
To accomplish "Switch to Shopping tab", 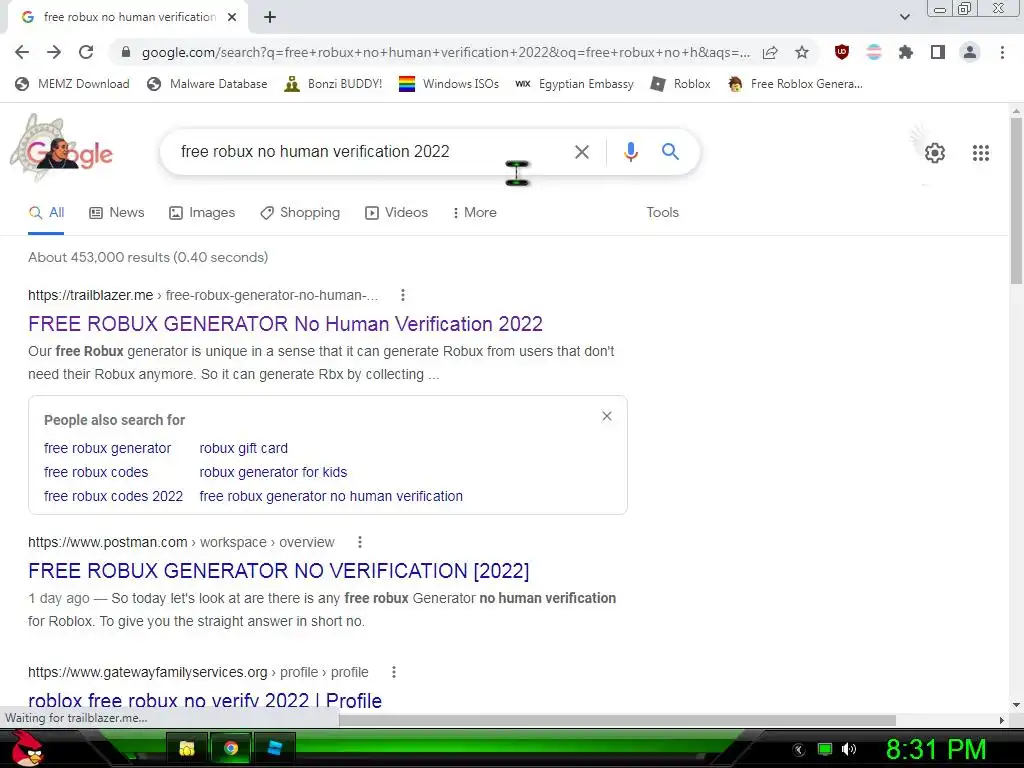I will (300, 213).
